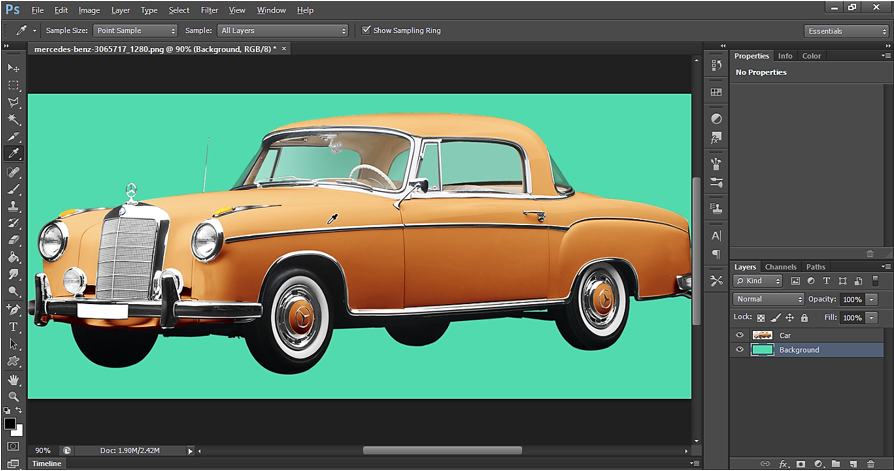Click the zoom percentage field showing 90%
This screenshot has height=471, width=894.
pyautogui.click(x=43, y=450)
